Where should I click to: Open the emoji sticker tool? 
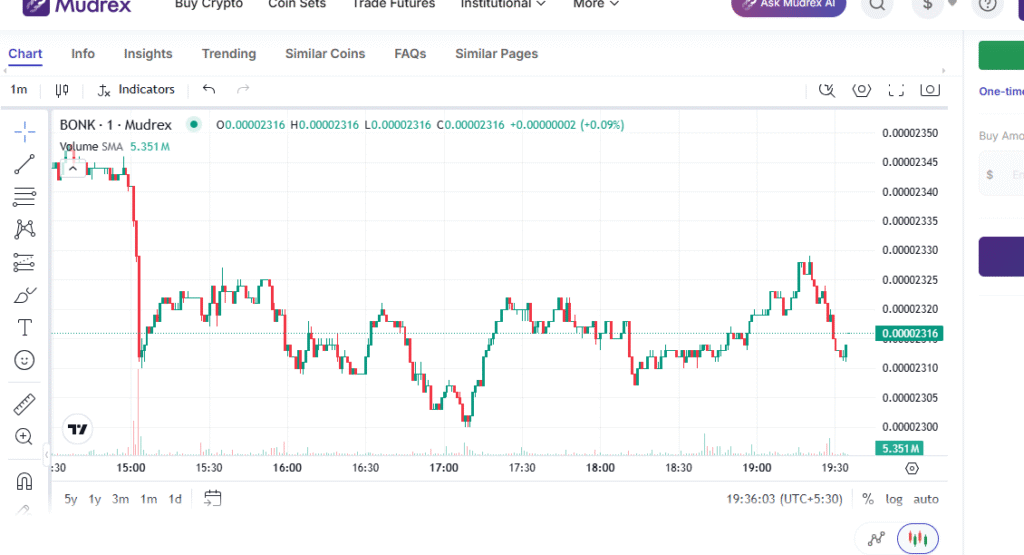coord(25,360)
